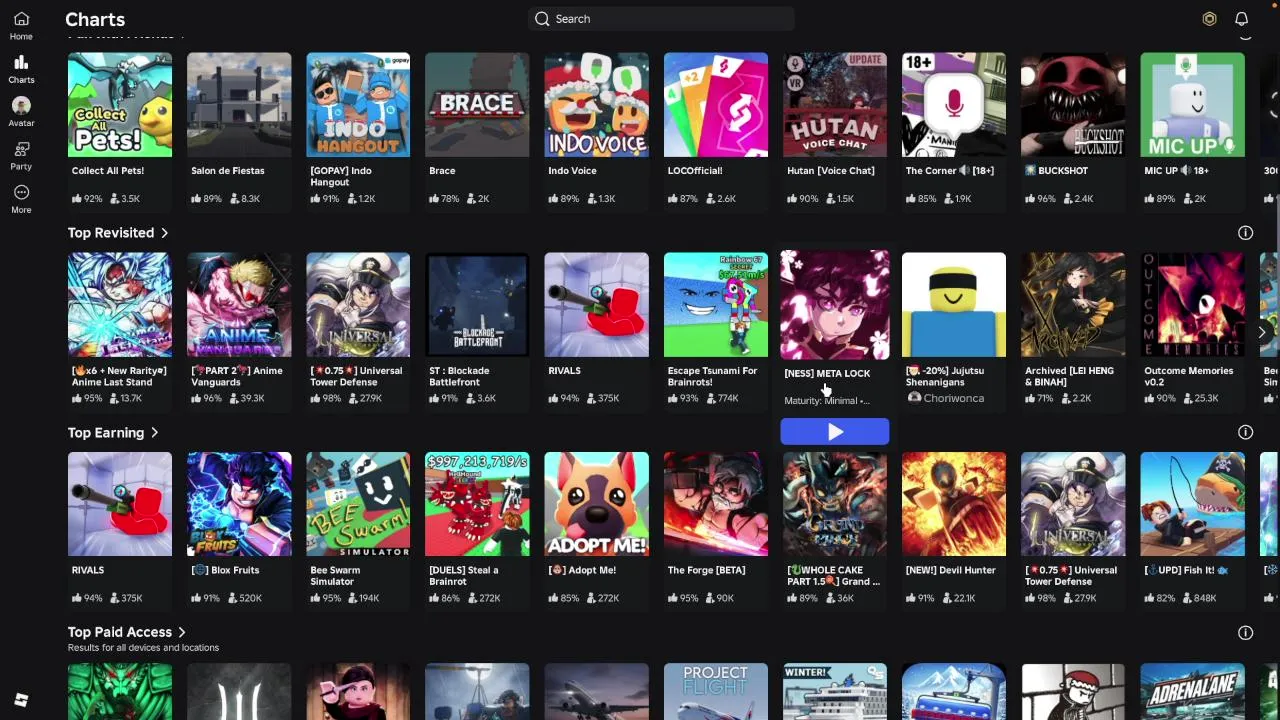Open the Avatar sidebar icon

pyautogui.click(x=21, y=112)
